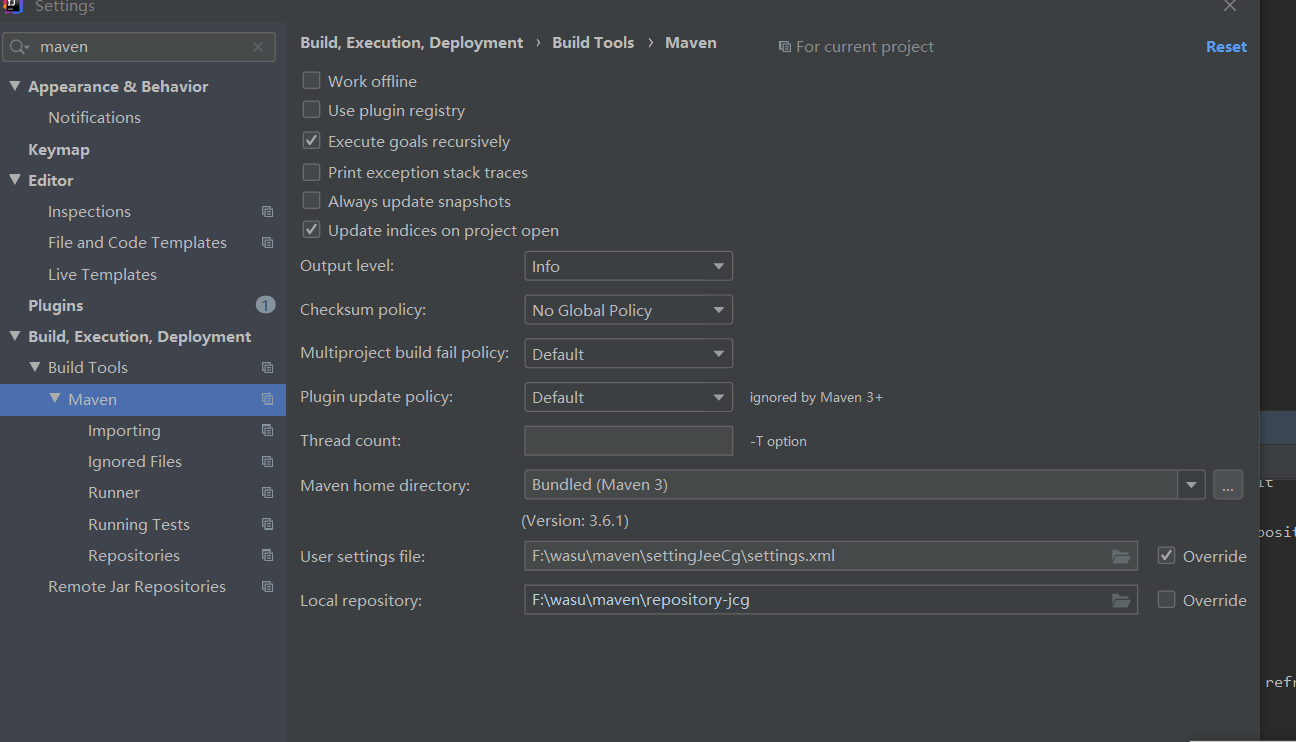The width and height of the screenshot is (1296, 742).
Task: Click the magnifier icon in the search field
Action: [x=20, y=46]
